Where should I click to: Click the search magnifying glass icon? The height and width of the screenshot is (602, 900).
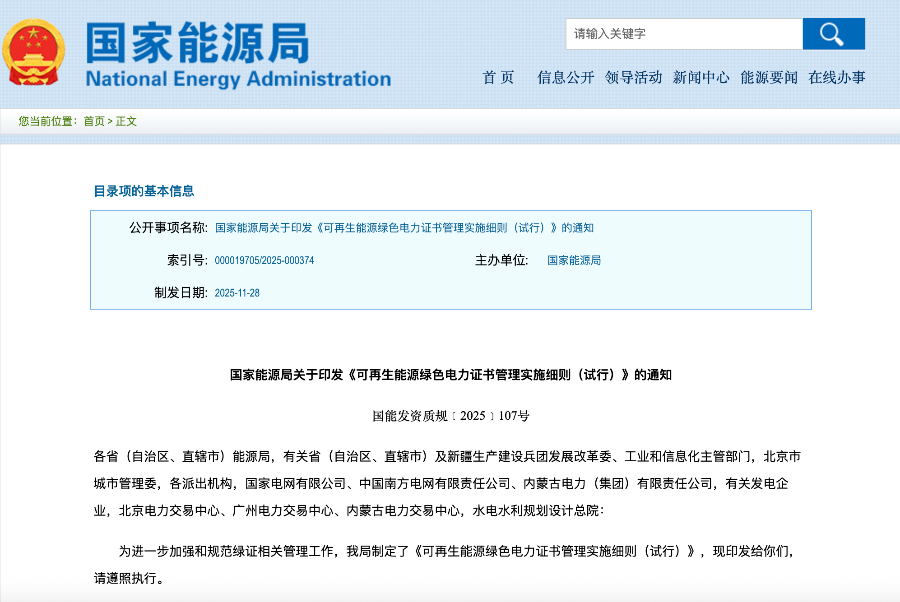point(832,33)
